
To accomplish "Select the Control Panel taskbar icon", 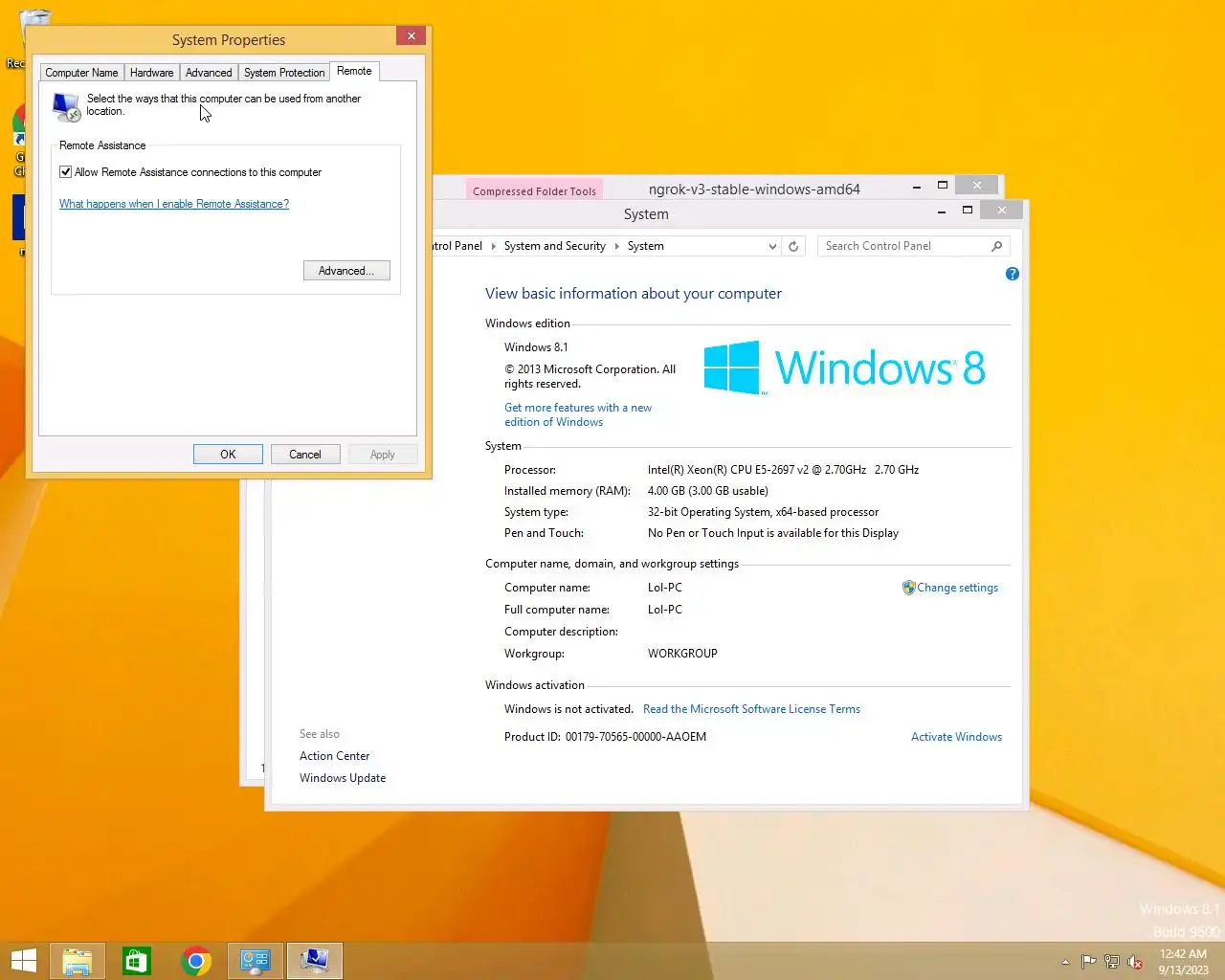I will (256, 961).
